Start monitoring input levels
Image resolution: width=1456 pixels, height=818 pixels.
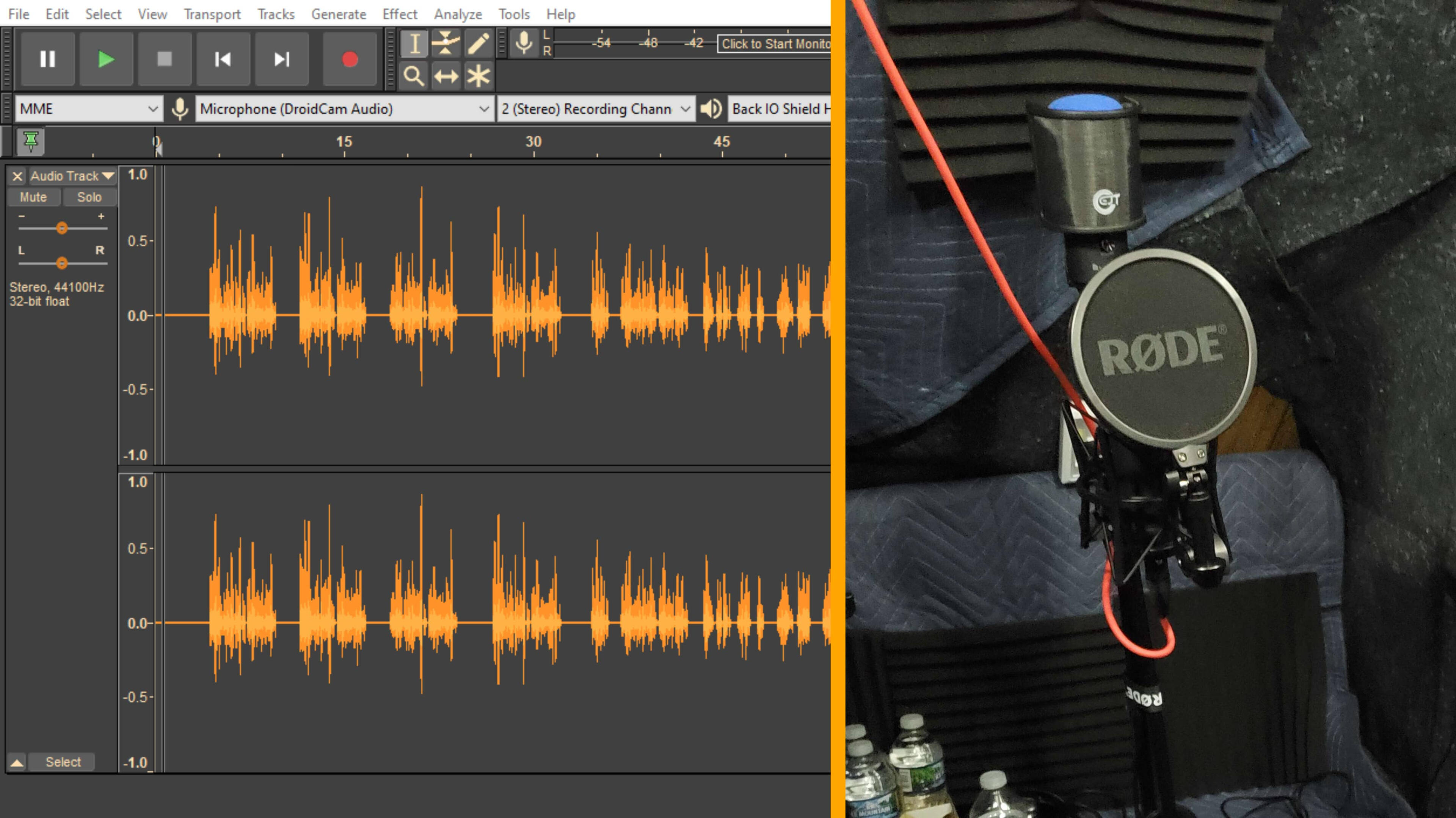pyautogui.click(x=774, y=44)
